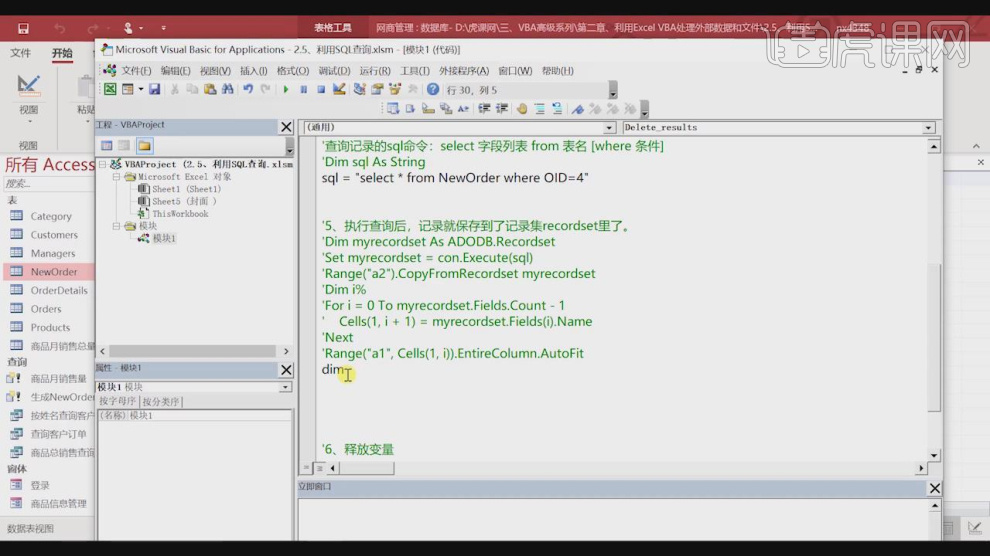
Task: Open the 文件(F) menu in VBA editor
Action: [x=136, y=71]
